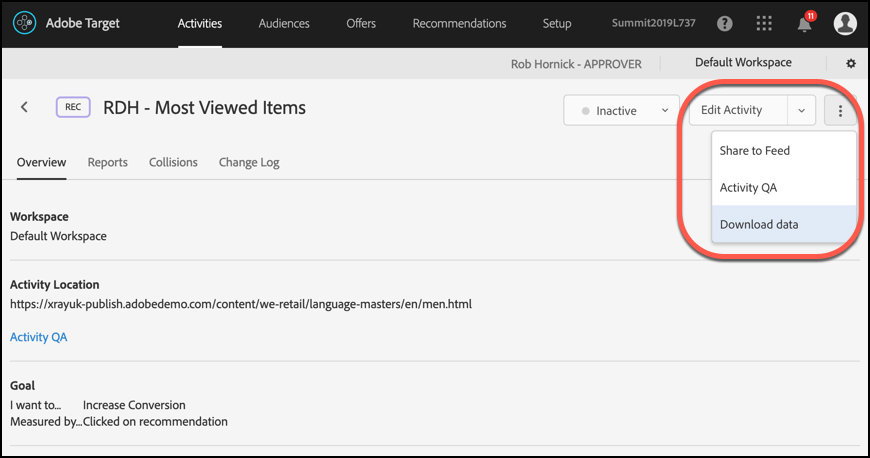
Task: Switch to the Collisions tab
Action: tap(173, 162)
